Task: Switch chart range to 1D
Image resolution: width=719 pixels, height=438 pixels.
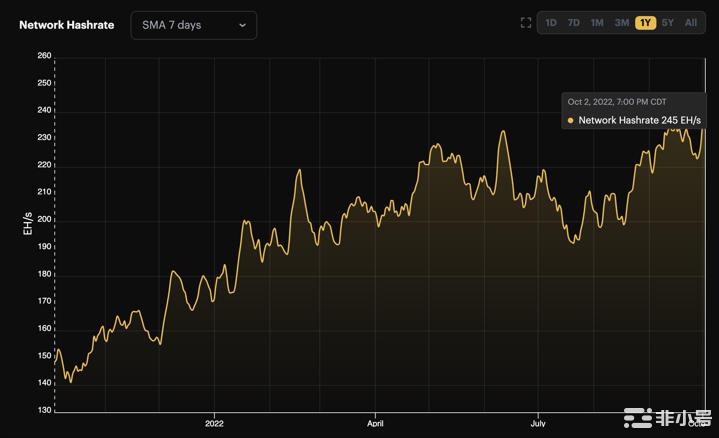Action: [x=550, y=23]
